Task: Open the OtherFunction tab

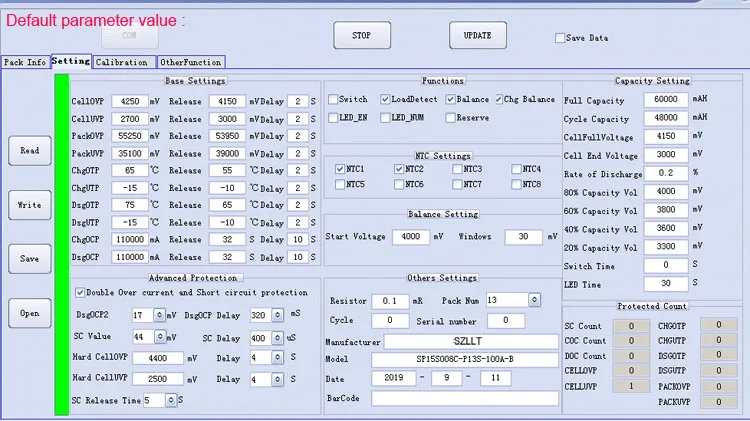Action: point(191,62)
